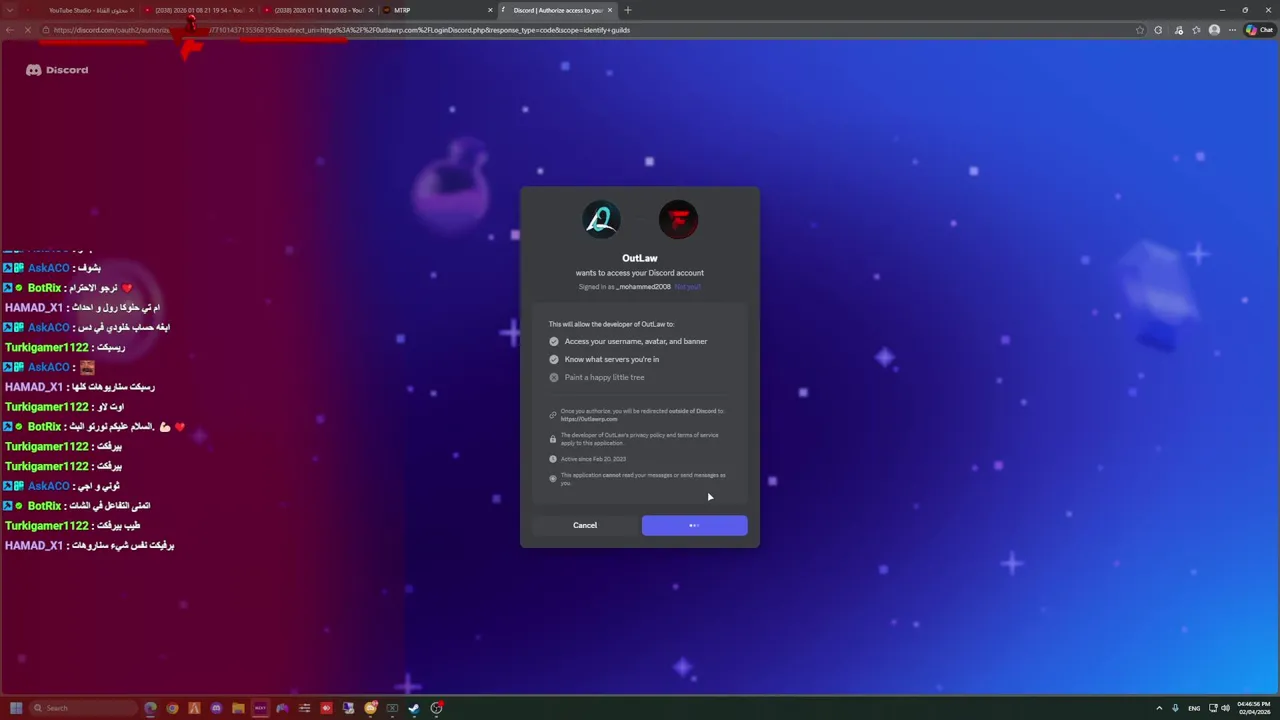The height and width of the screenshot is (720, 1280).
Task: Click the OutLaw app avatar icon
Action: (x=601, y=220)
